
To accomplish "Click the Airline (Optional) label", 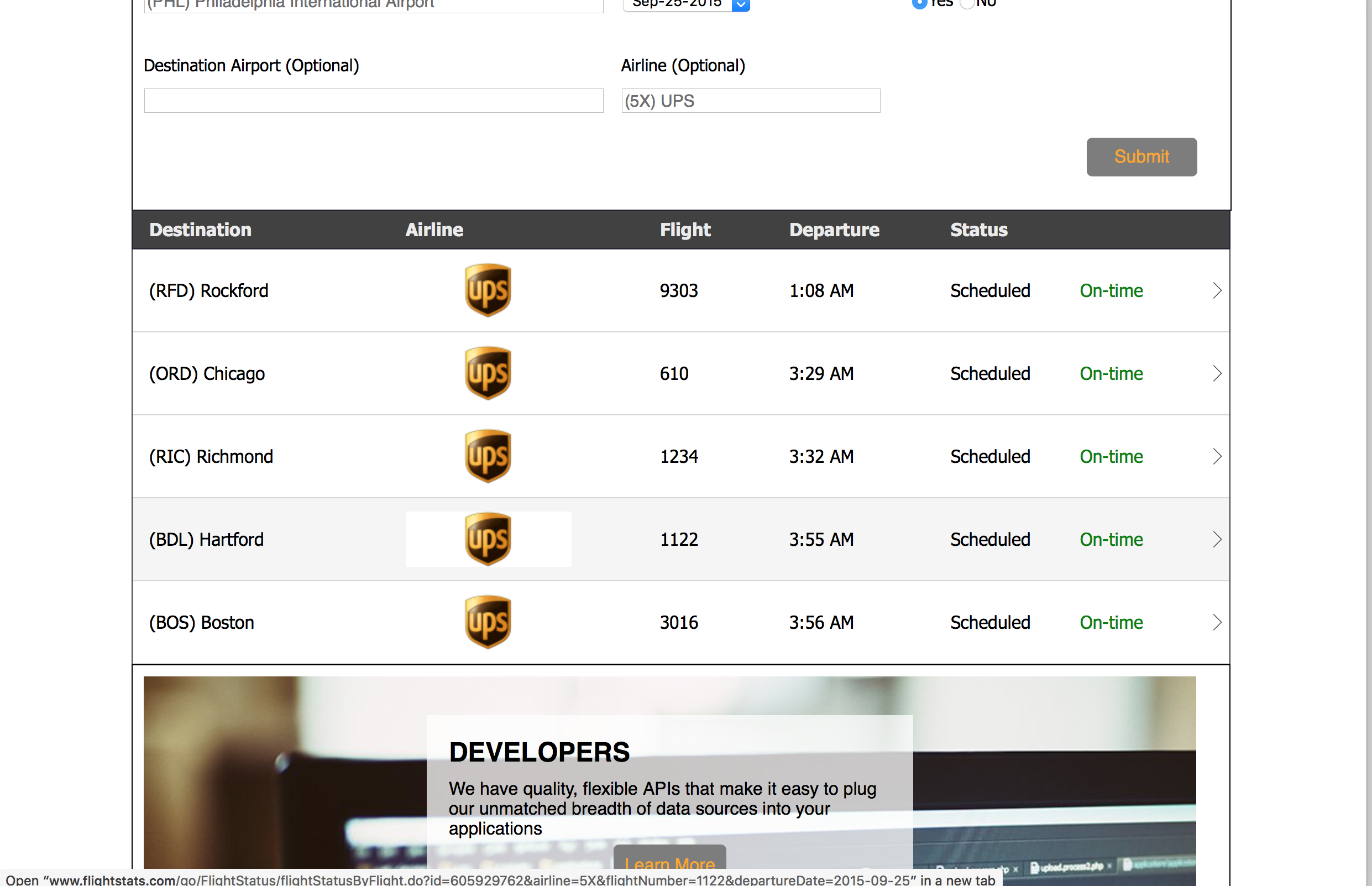I will 683,66.
